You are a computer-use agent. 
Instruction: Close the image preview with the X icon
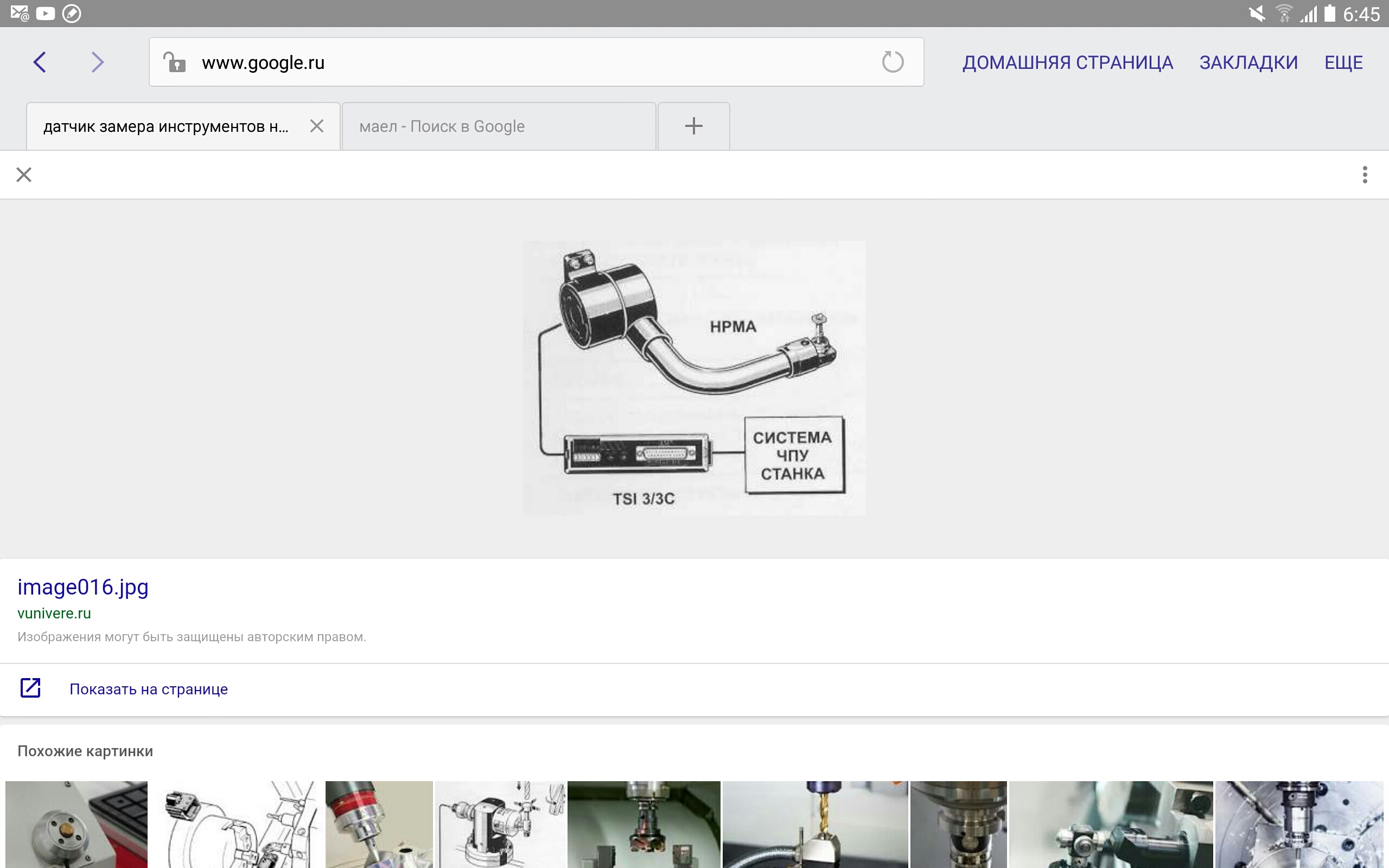[23, 175]
